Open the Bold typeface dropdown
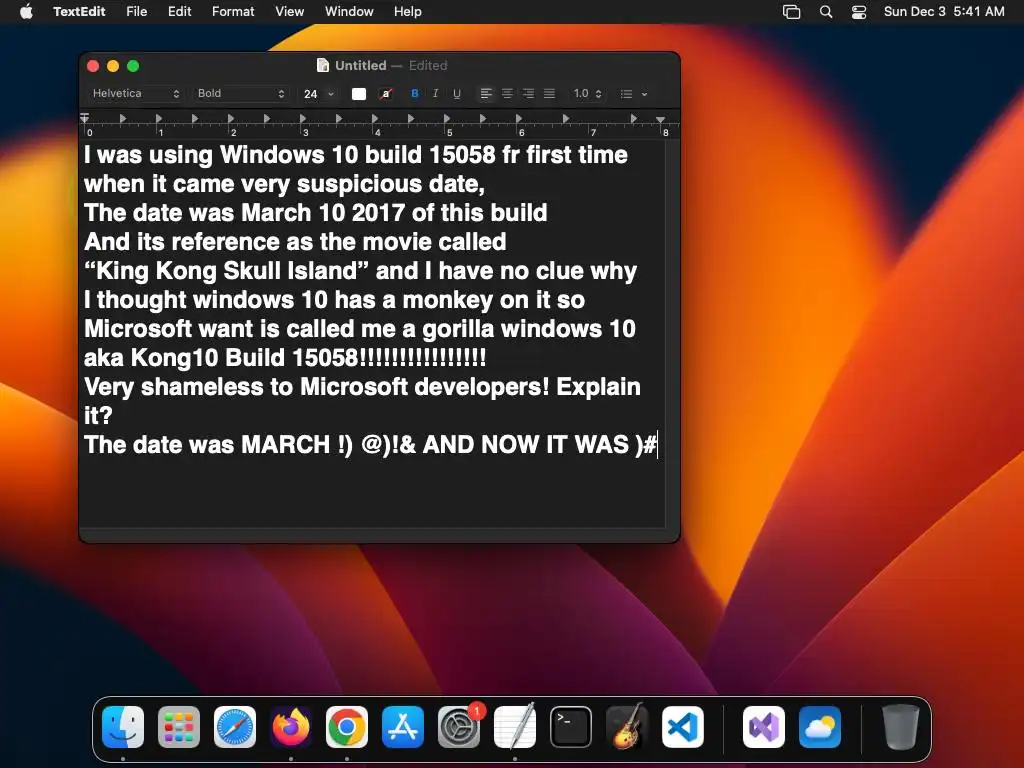 click(240, 93)
